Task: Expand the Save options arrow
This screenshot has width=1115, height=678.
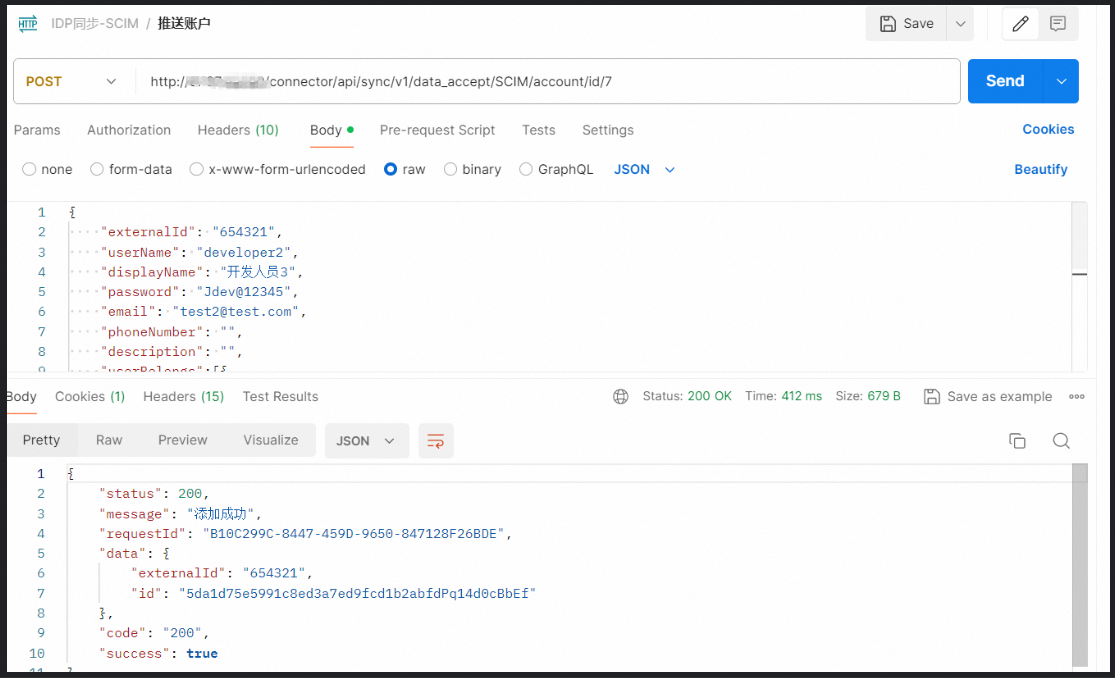Action: tap(960, 24)
